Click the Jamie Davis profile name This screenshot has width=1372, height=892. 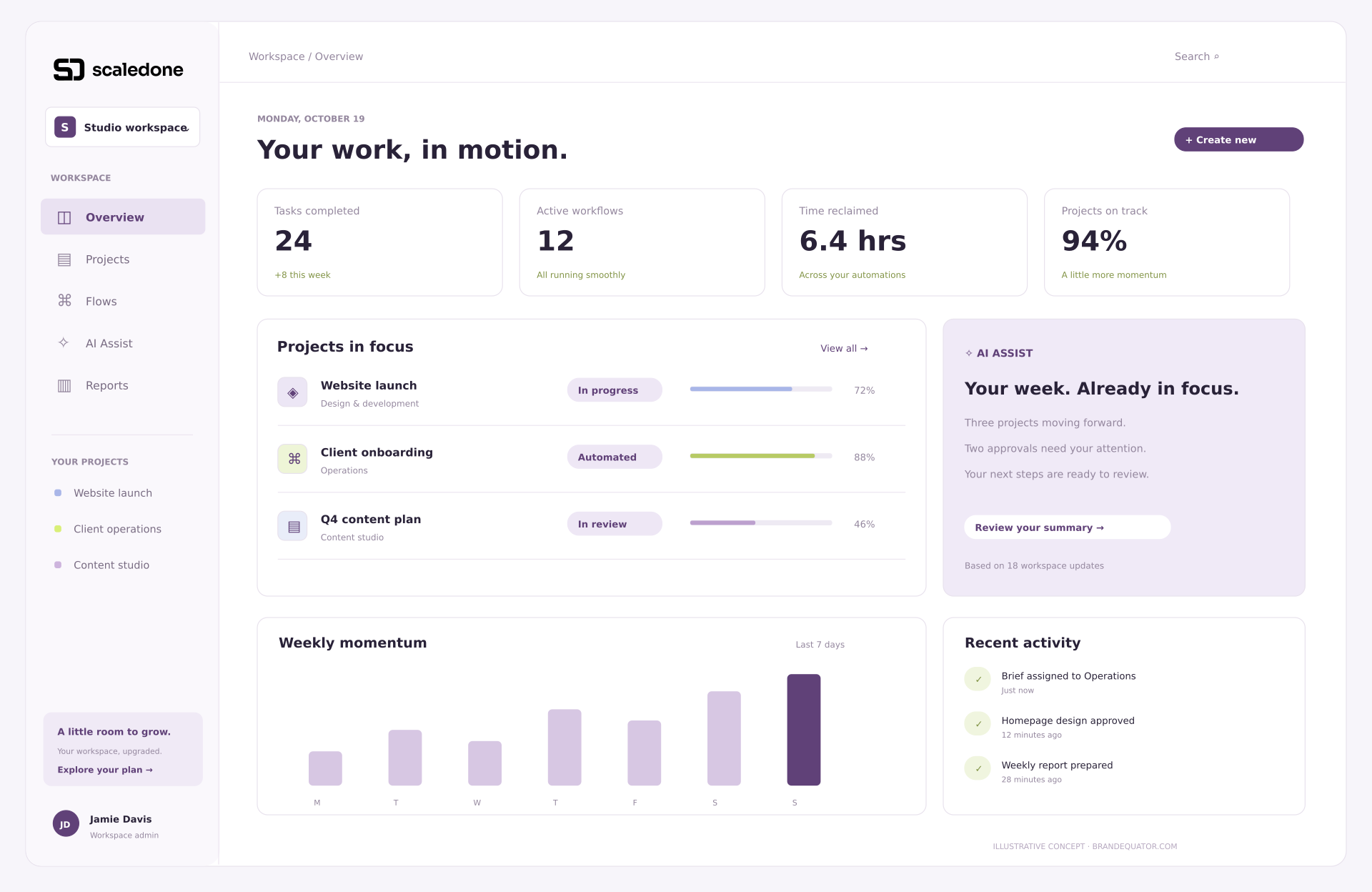pyautogui.click(x=121, y=819)
